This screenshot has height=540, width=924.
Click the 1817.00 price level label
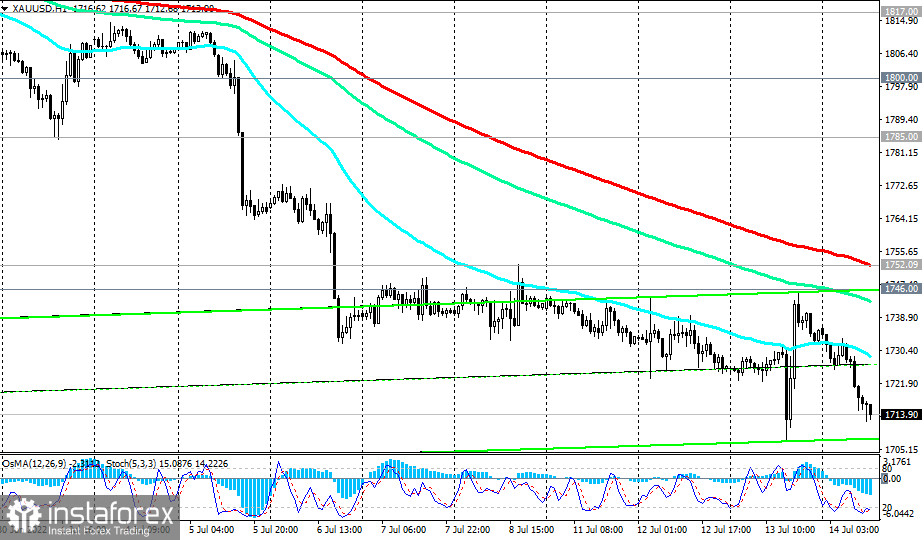[x=901, y=11]
